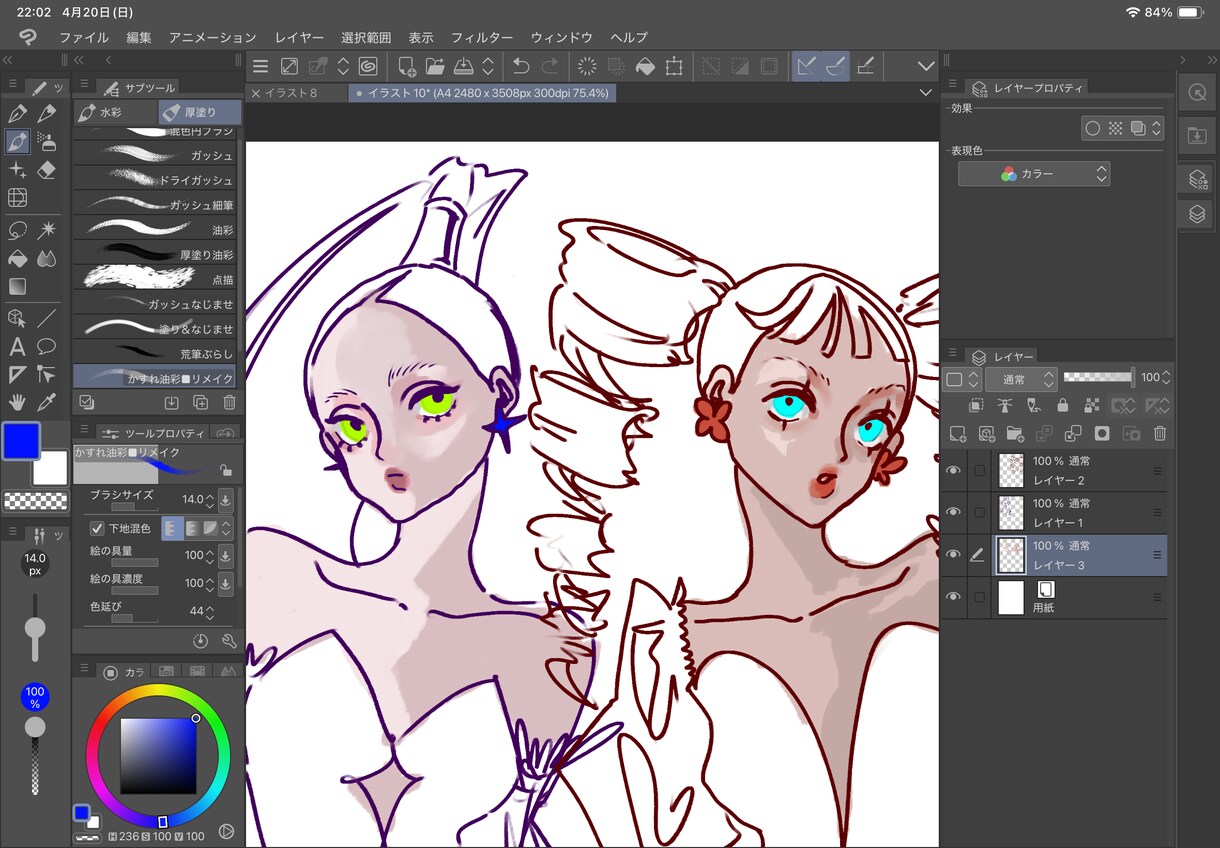Select the 油彩 brush

pyautogui.click(x=155, y=230)
